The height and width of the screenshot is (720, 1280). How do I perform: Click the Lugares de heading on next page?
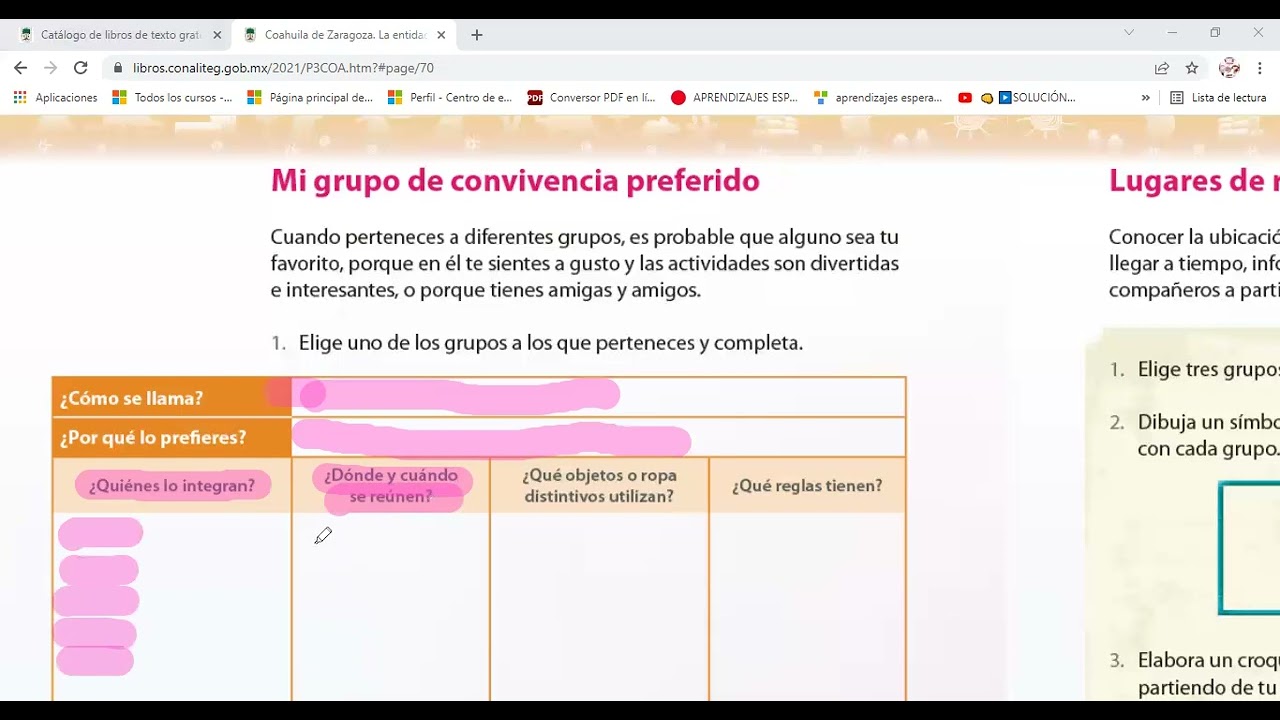tap(1194, 181)
